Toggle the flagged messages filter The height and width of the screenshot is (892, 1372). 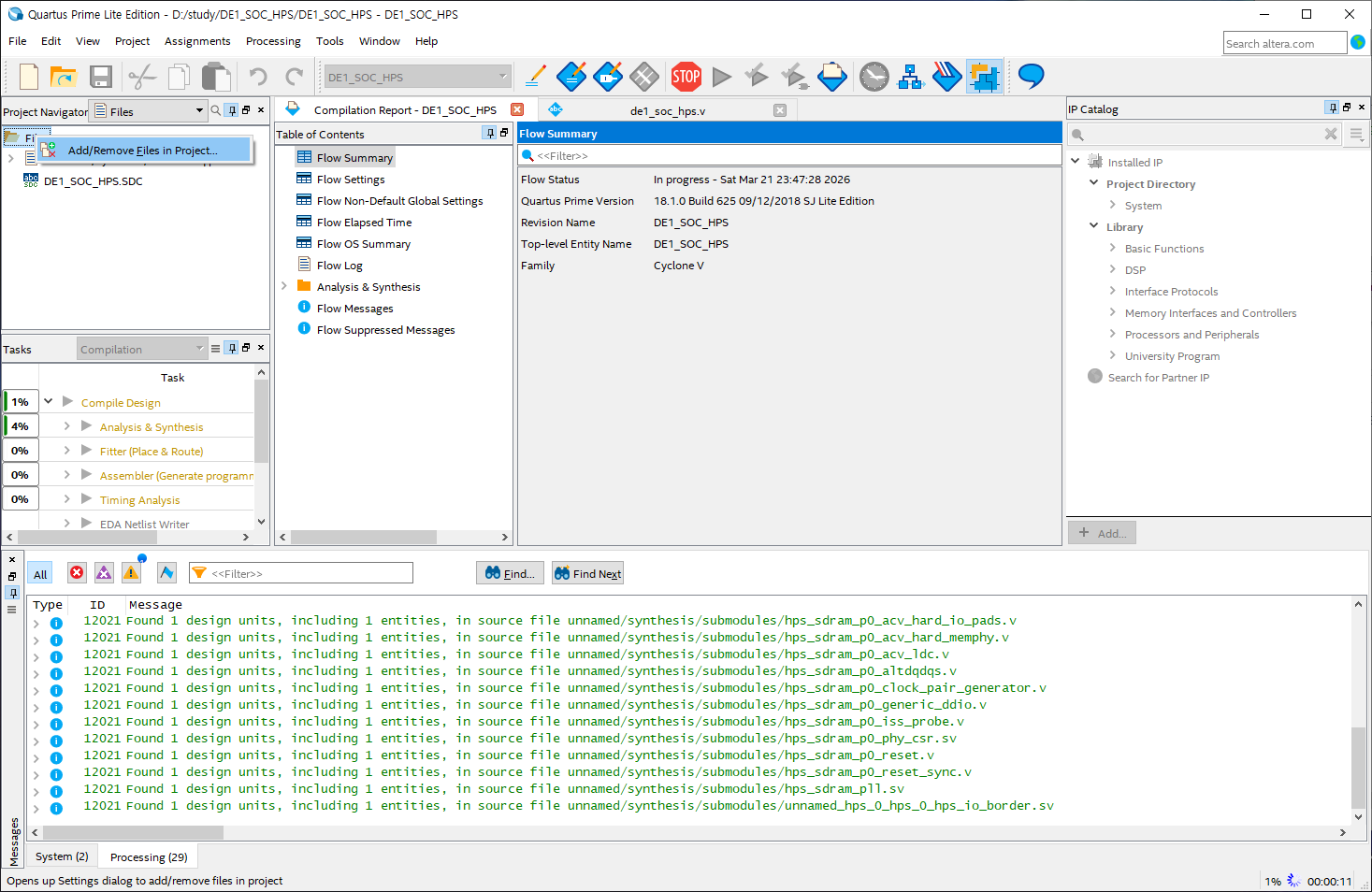(166, 573)
